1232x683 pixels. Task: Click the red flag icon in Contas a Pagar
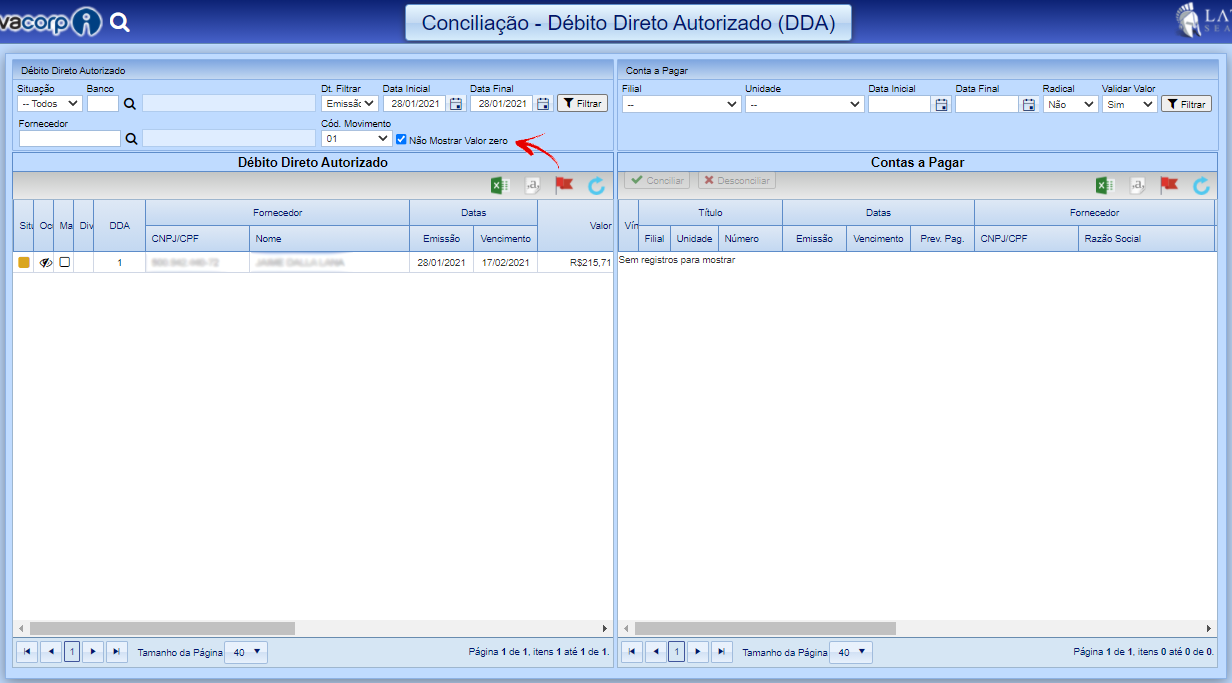click(x=1168, y=185)
